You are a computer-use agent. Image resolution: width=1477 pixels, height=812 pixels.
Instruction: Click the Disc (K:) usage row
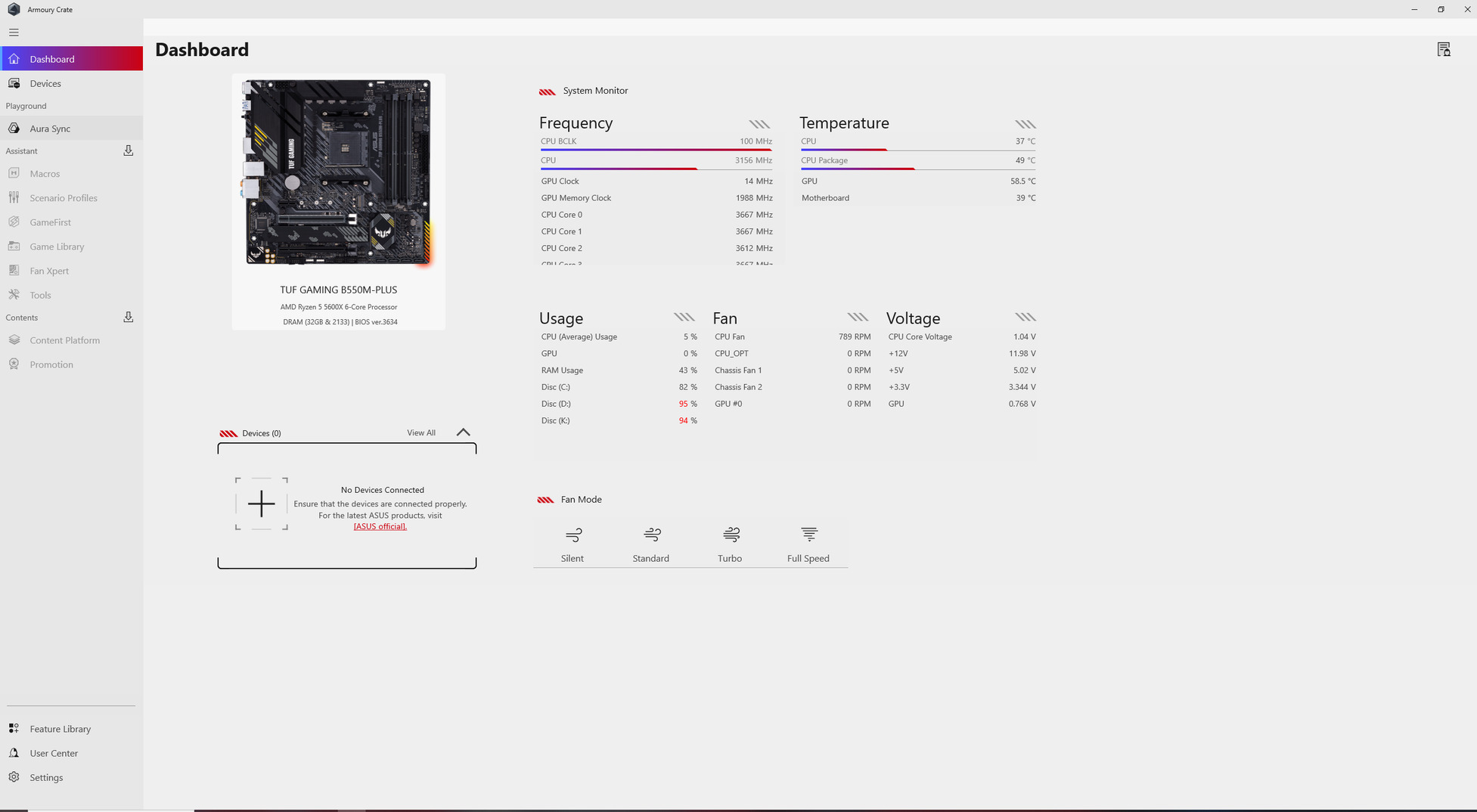click(619, 420)
